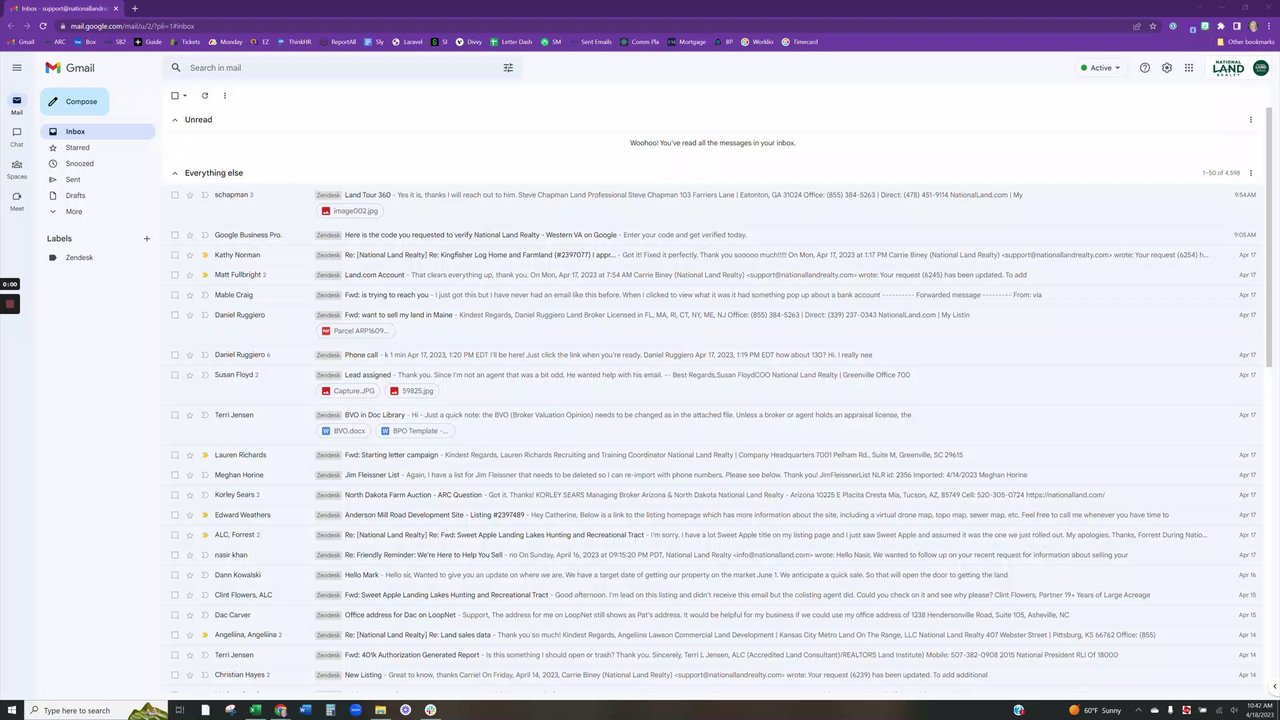Select the schapman Land Tour 360 email checkbox
This screenshot has width=1280, height=720.
[175, 195]
